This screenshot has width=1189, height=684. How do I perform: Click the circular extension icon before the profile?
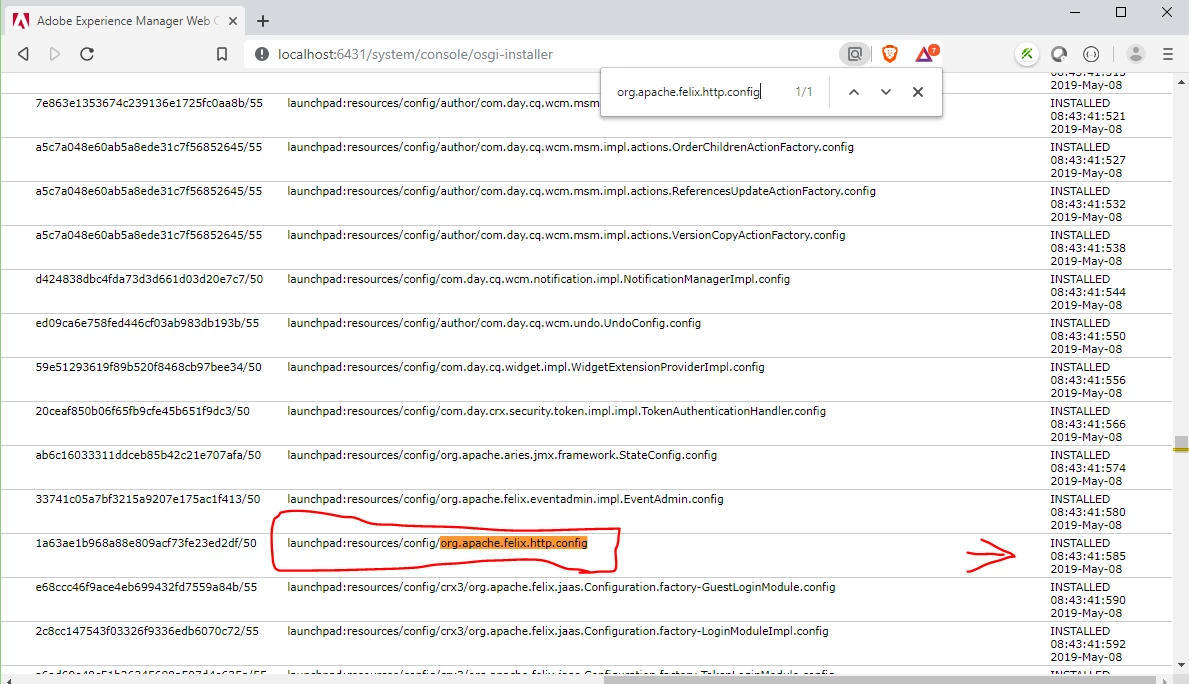pos(1091,54)
